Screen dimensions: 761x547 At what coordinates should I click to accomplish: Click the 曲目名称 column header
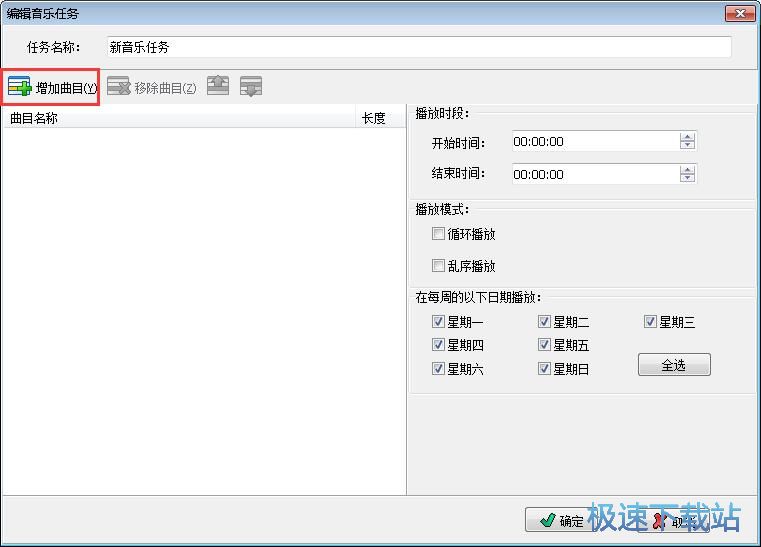tap(179, 118)
